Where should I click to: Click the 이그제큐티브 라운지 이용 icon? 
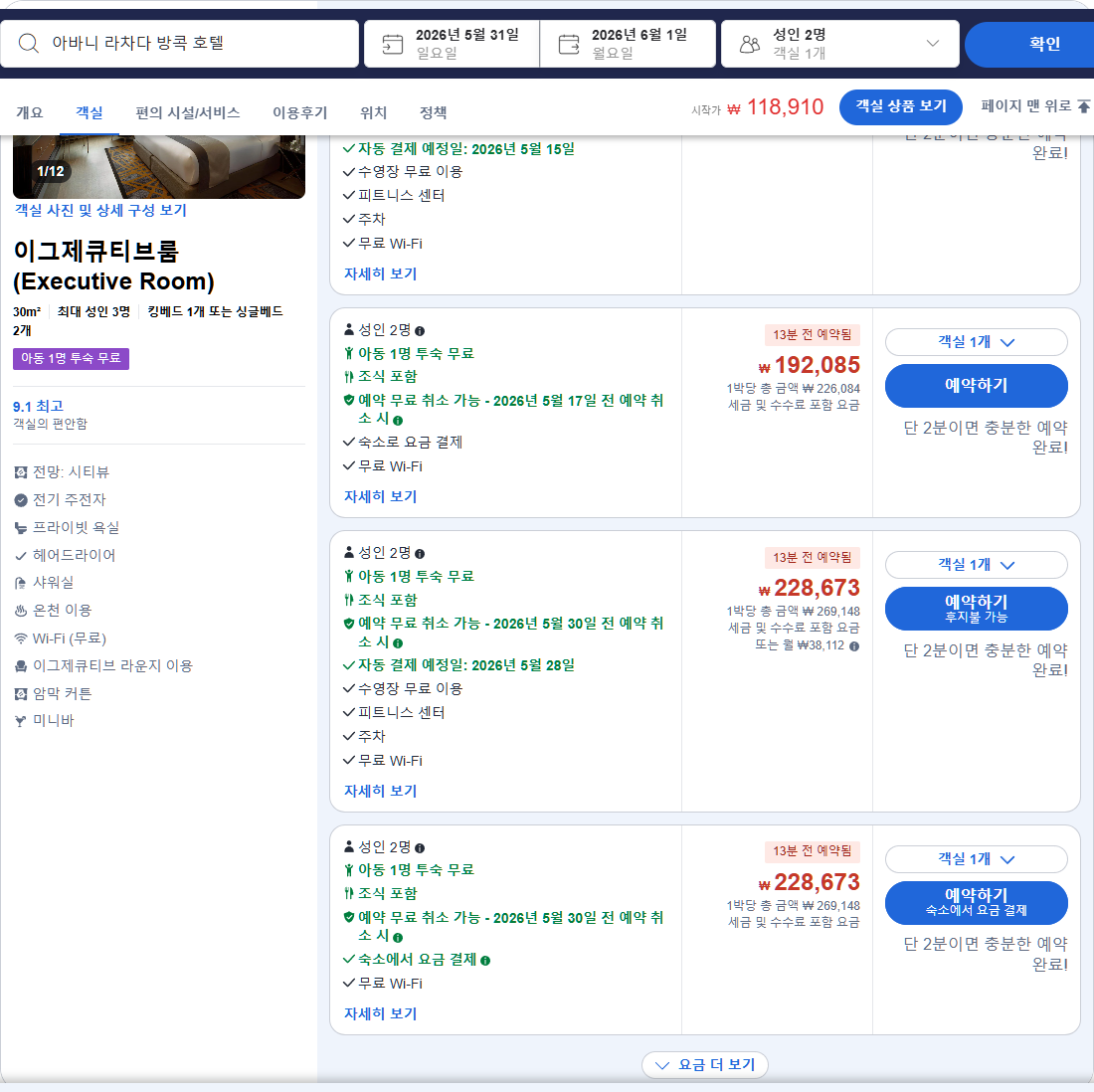click(x=21, y=666)
